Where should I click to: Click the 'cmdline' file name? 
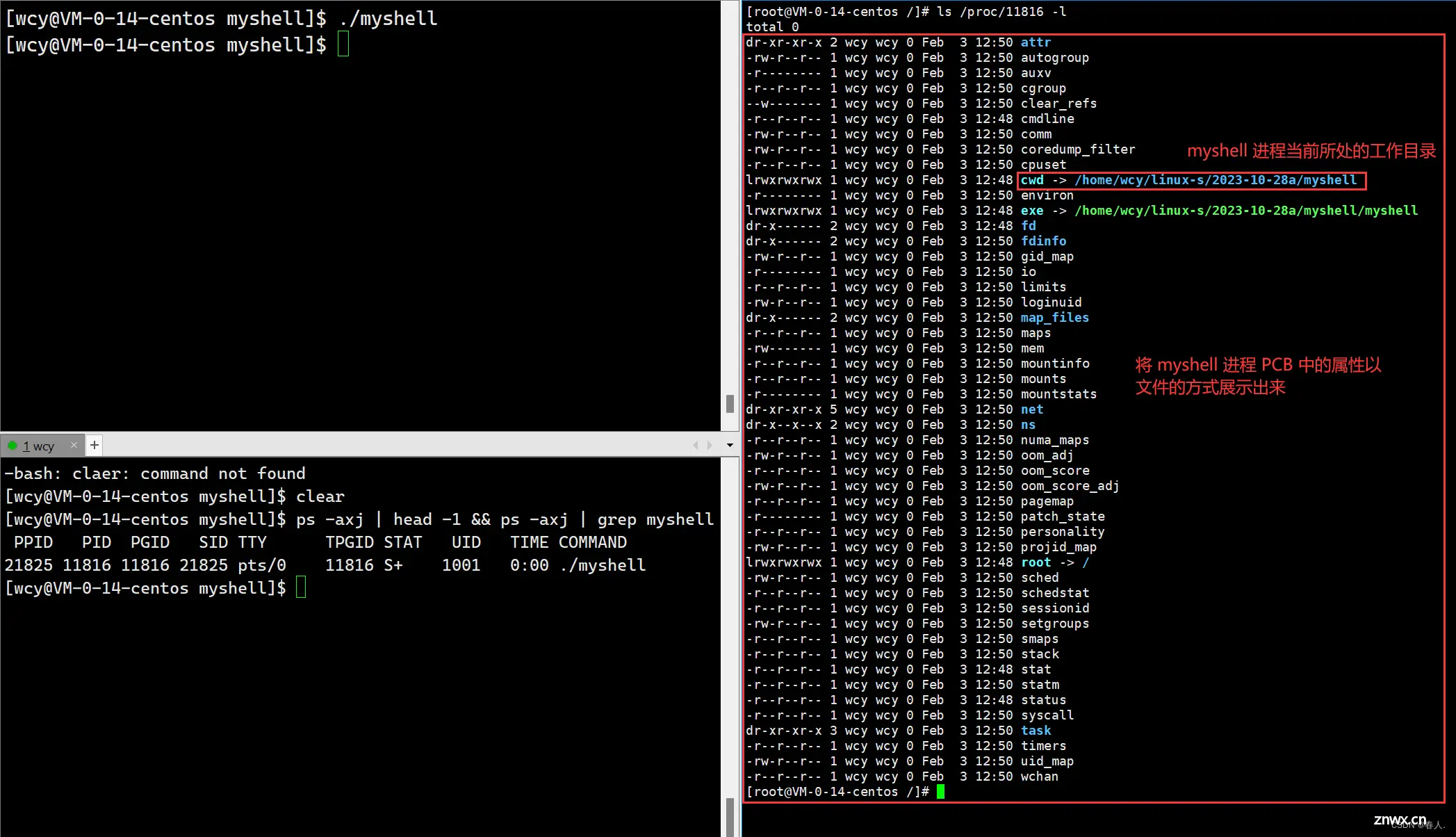click(1047, 119)
